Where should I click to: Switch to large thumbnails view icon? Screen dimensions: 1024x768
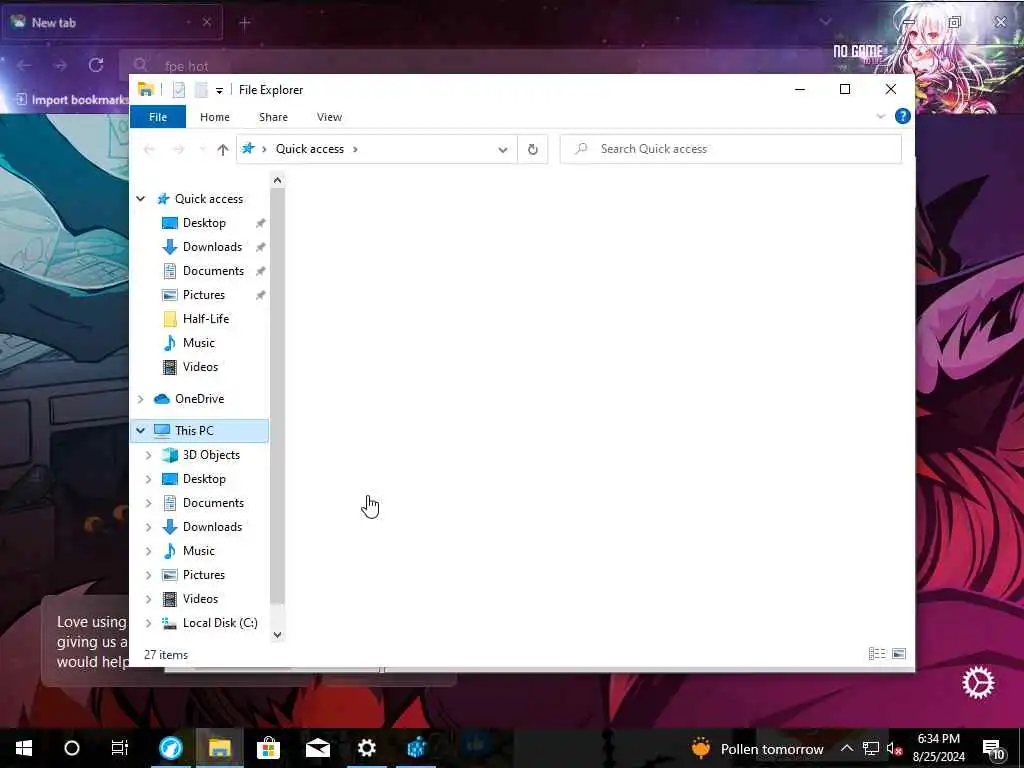(x=899, y=654)
